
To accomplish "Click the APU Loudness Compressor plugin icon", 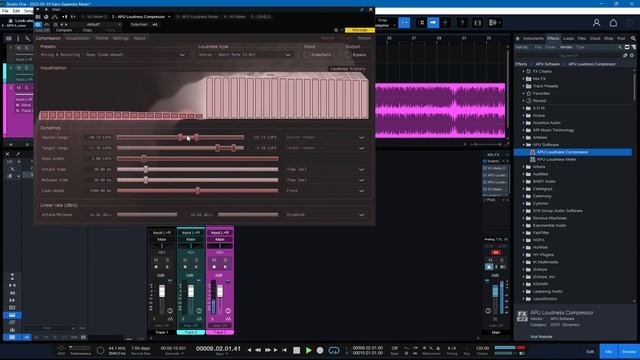I will (532, 152).
